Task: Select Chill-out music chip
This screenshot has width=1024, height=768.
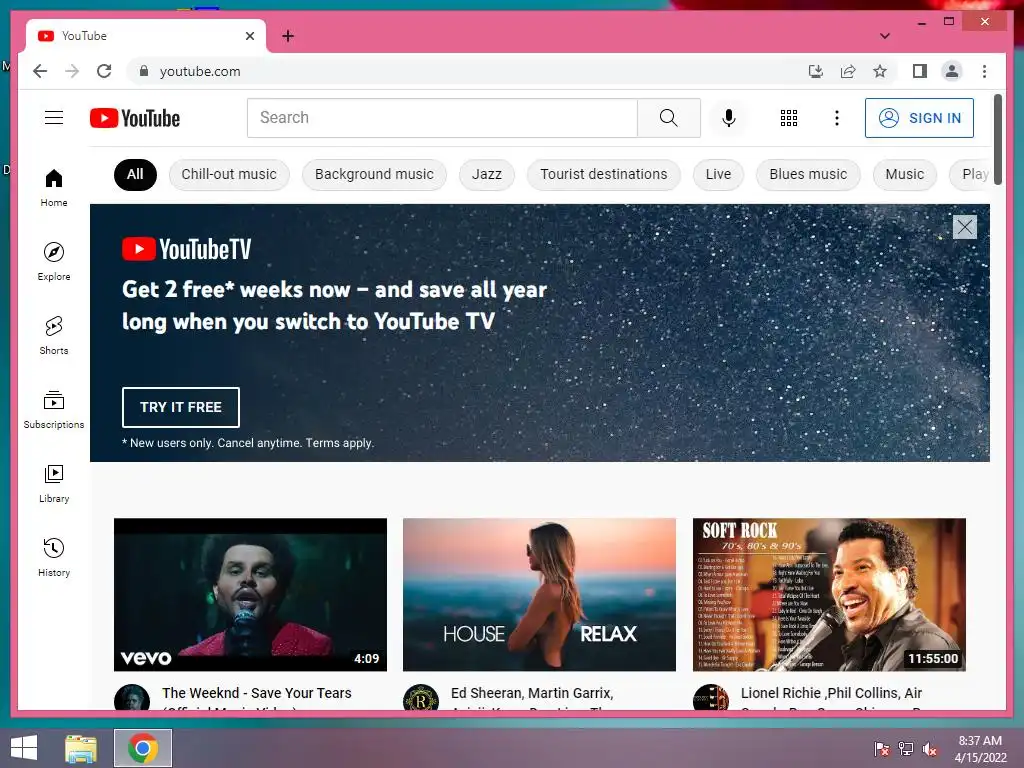Action: [229, 174]
